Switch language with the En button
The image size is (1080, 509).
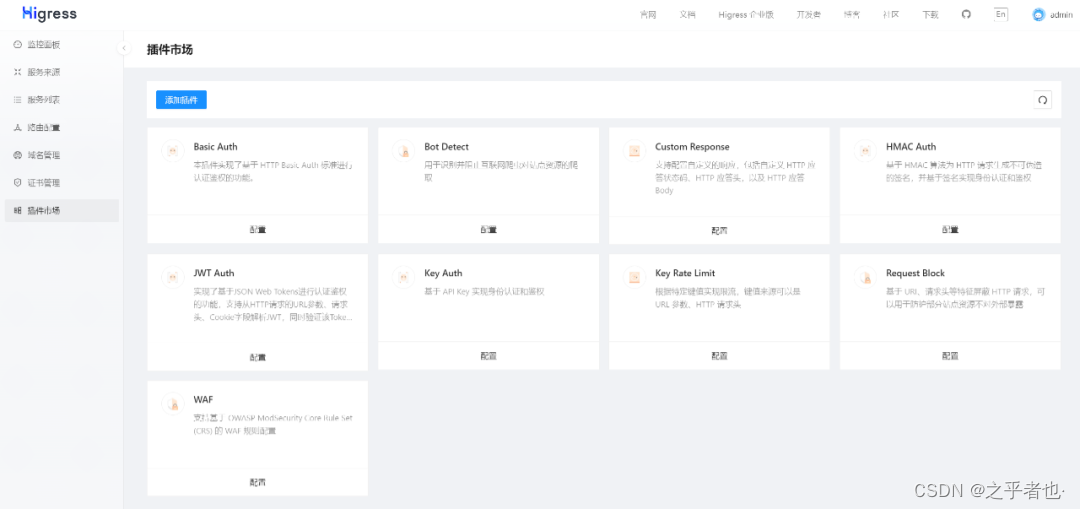click(1001, 14)
